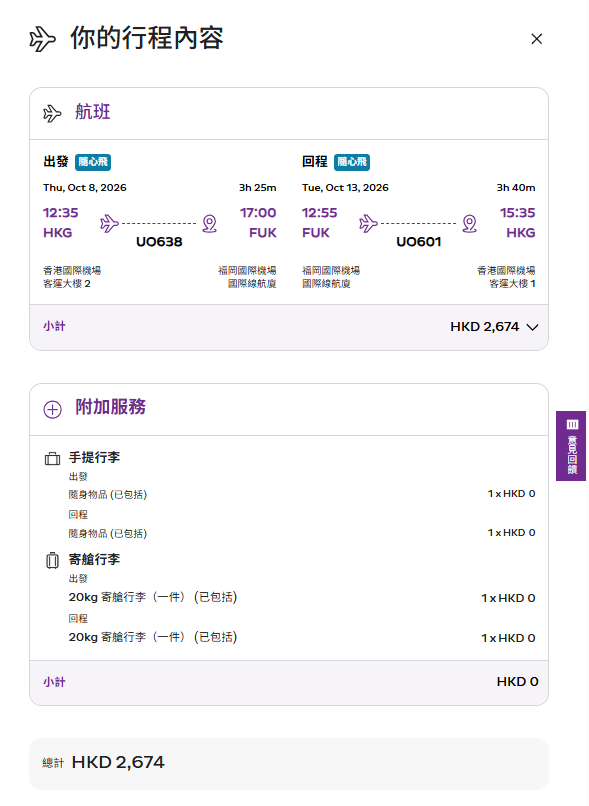Viewport: 589px width, 806px height.
Task: Click return date Tue, Oct 13, 2026
Action: click(x=345, y=188)
